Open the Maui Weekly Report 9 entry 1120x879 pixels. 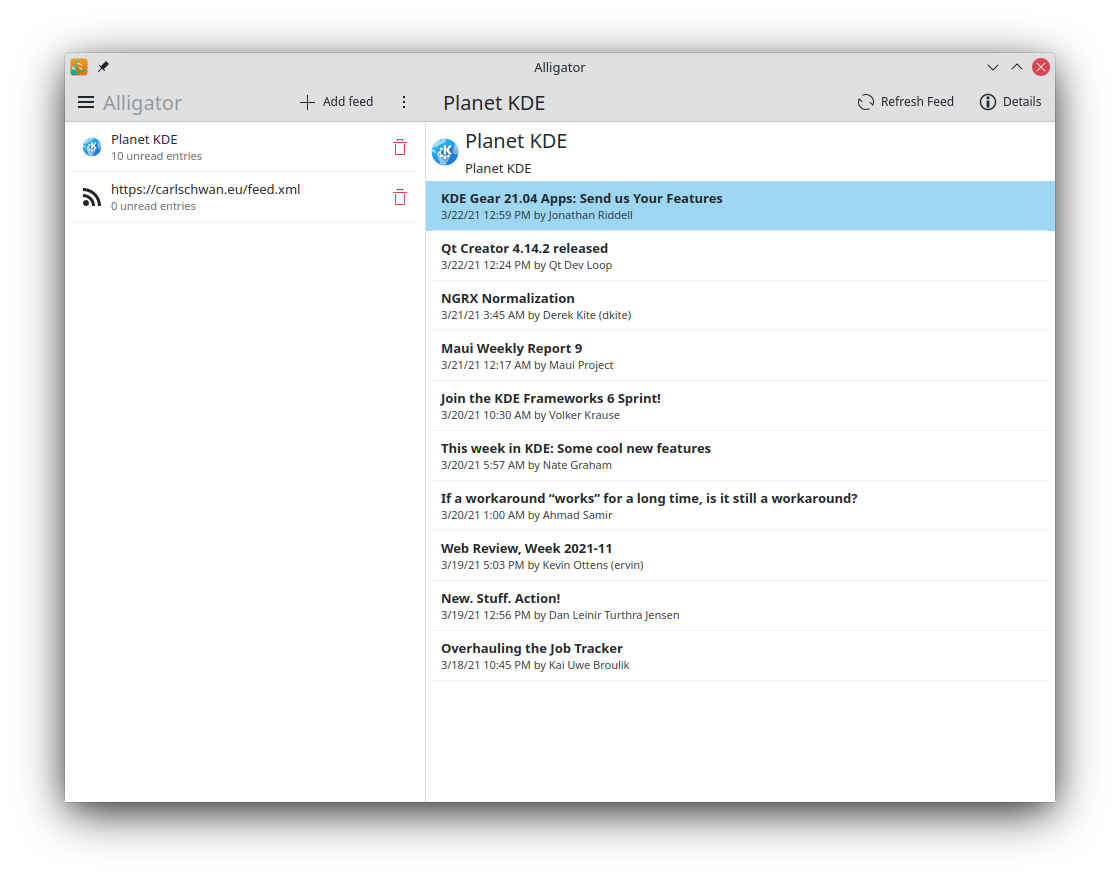tap(740, 356)
